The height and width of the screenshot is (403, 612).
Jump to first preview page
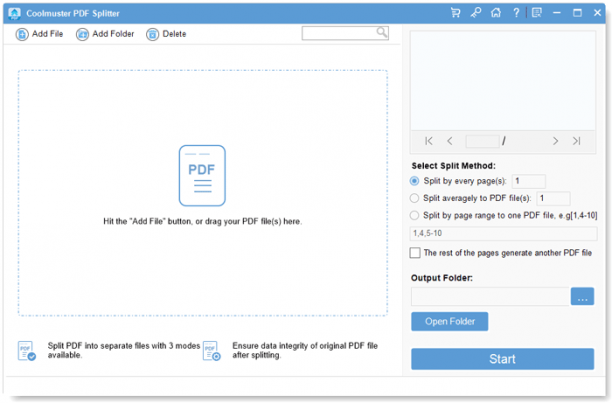coord(429,141)
